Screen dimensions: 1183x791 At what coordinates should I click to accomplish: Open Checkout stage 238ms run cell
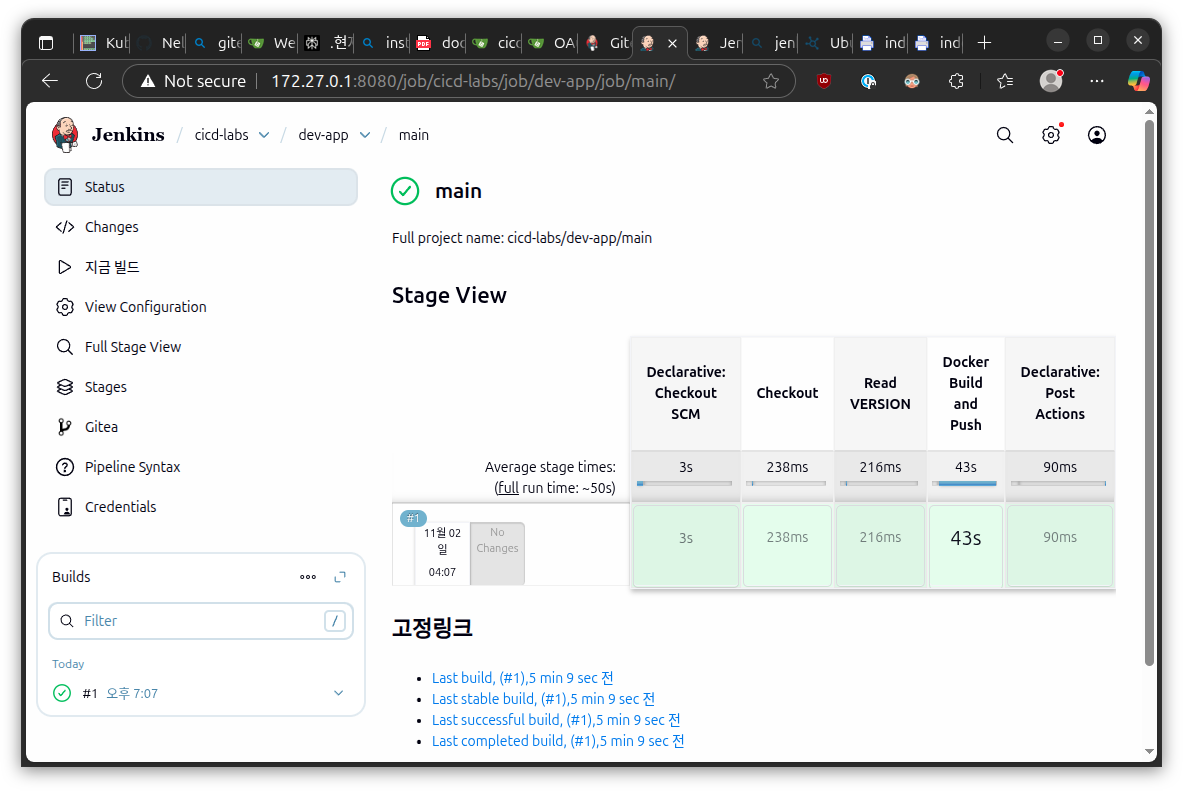787,546
